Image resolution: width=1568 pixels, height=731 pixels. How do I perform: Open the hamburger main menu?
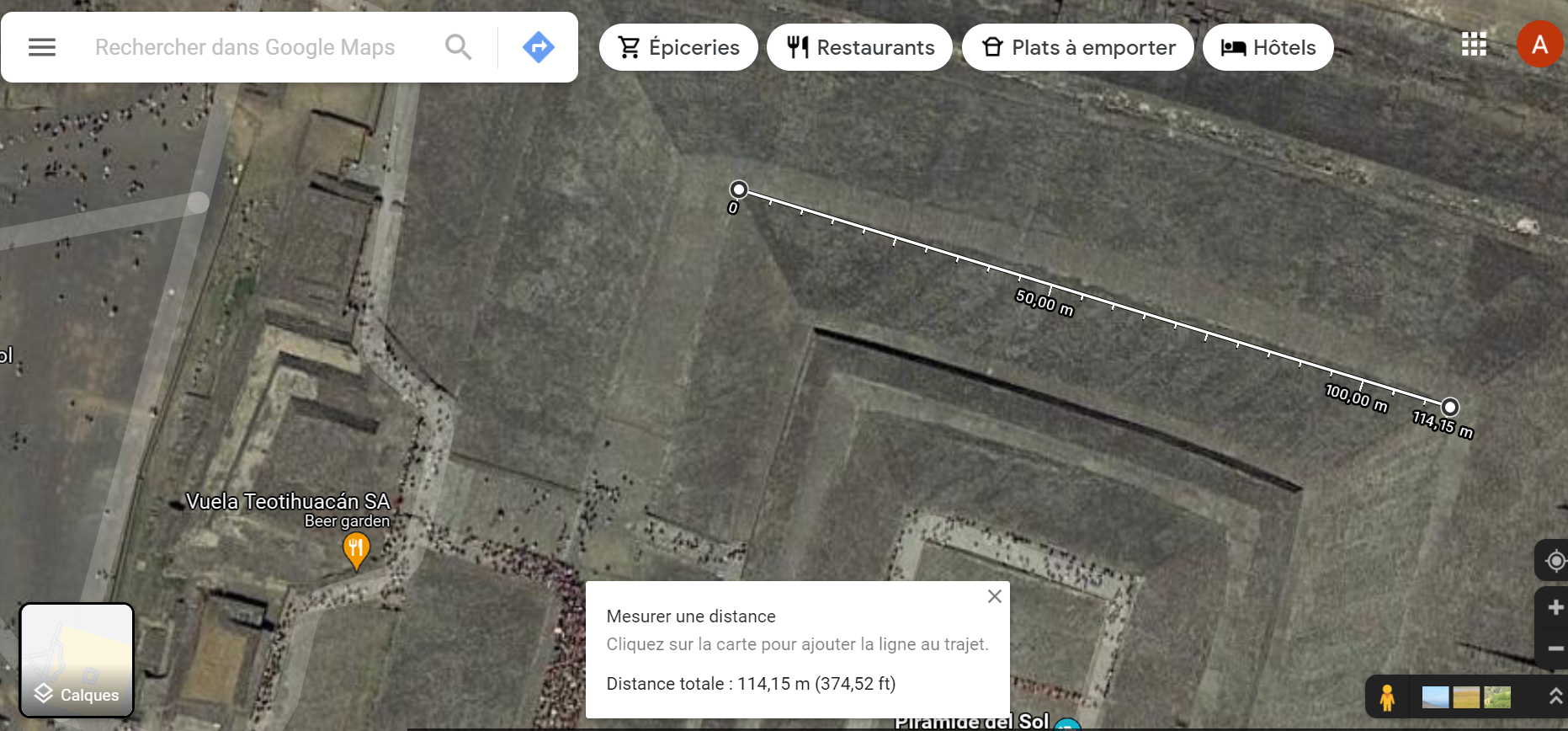click(x=42, y=47)
